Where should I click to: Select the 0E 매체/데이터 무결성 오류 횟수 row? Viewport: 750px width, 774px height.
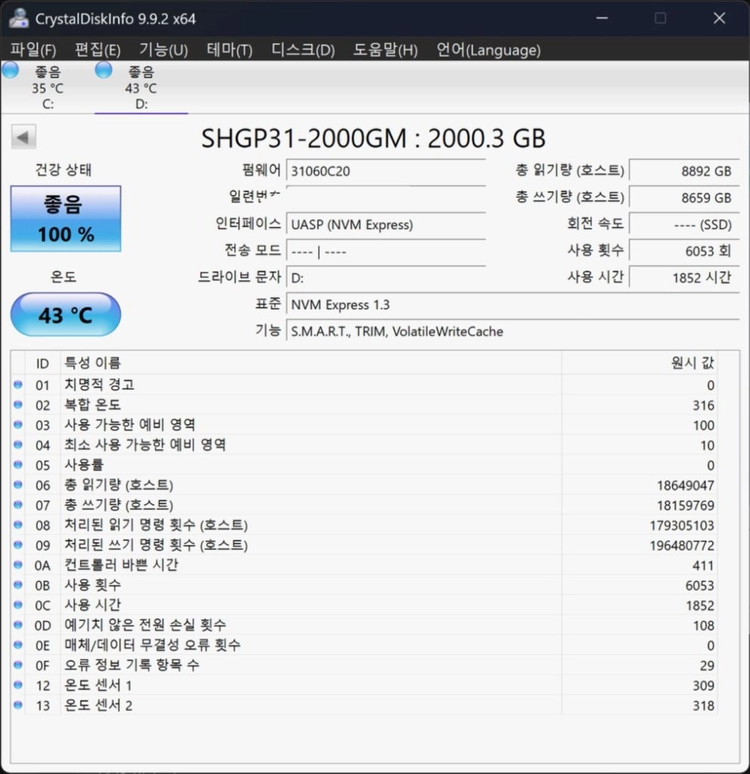[x=364, y=645]
